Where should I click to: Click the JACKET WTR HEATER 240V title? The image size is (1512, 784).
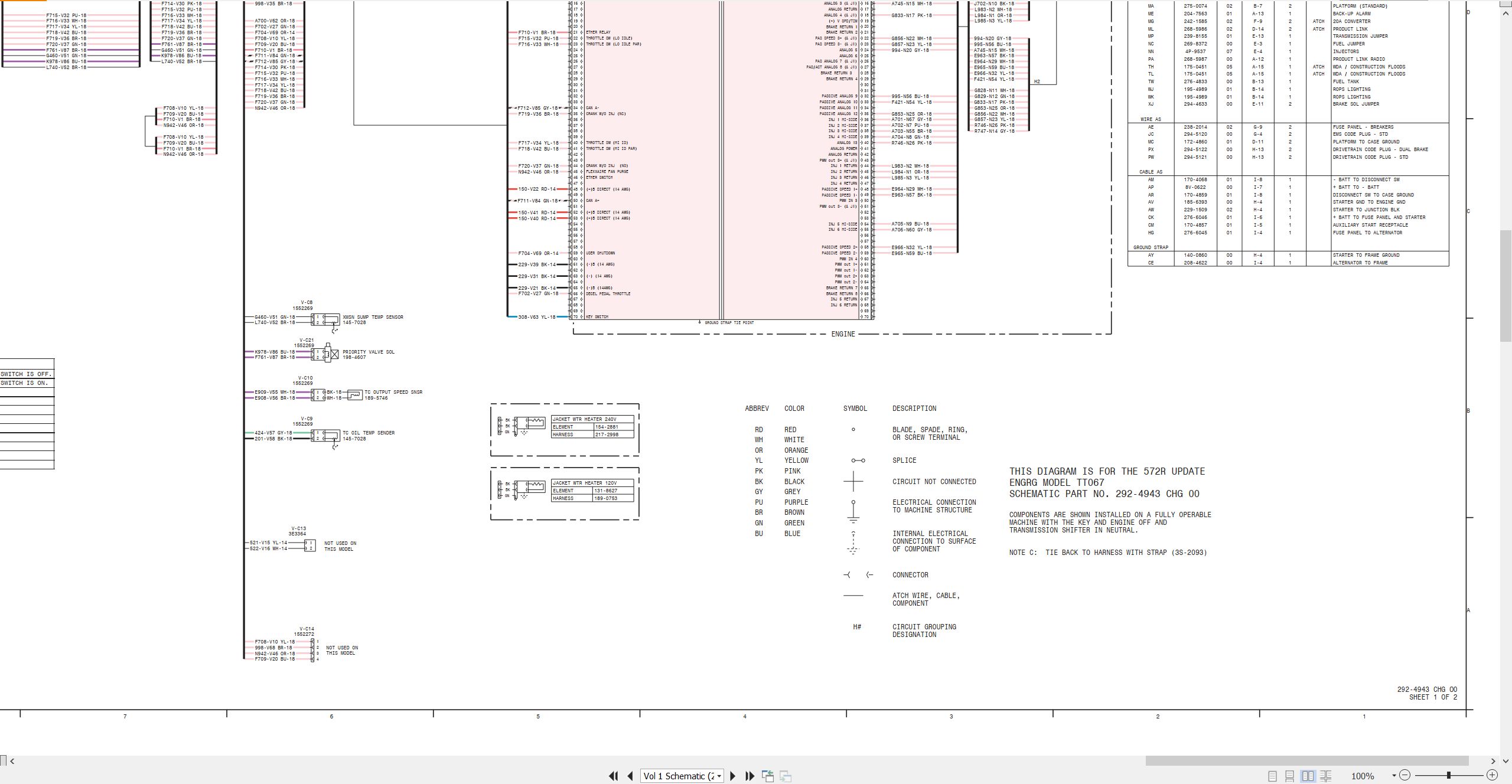[584, 419]
